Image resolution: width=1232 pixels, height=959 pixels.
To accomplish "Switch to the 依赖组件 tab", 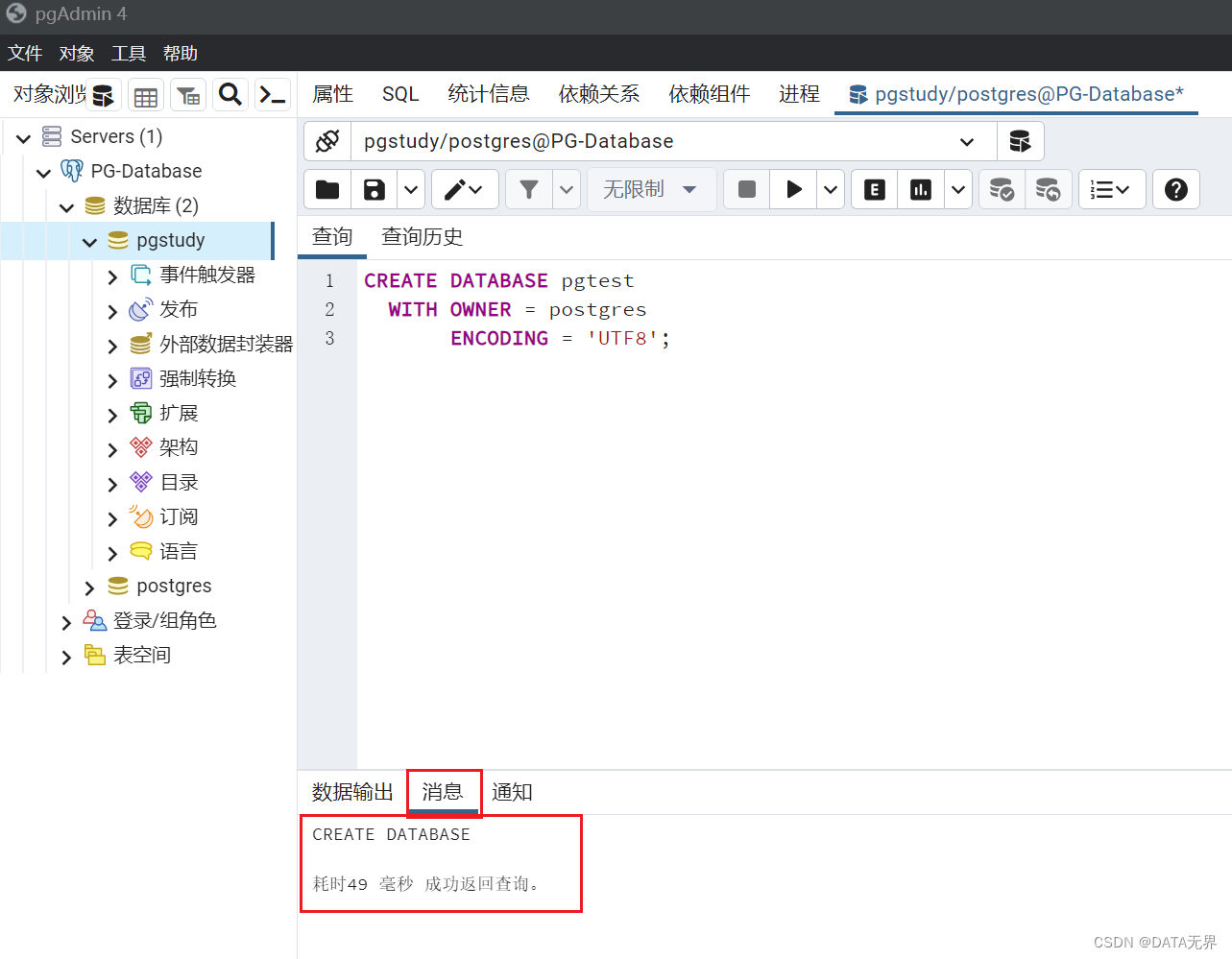I will pos(710,94).
